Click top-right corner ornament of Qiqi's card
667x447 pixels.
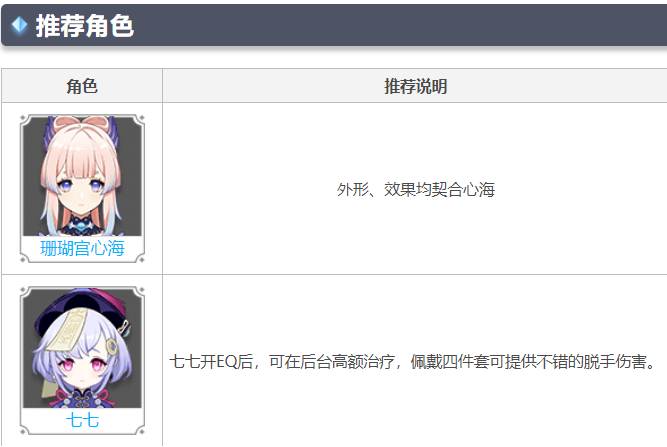coord(141,290)
